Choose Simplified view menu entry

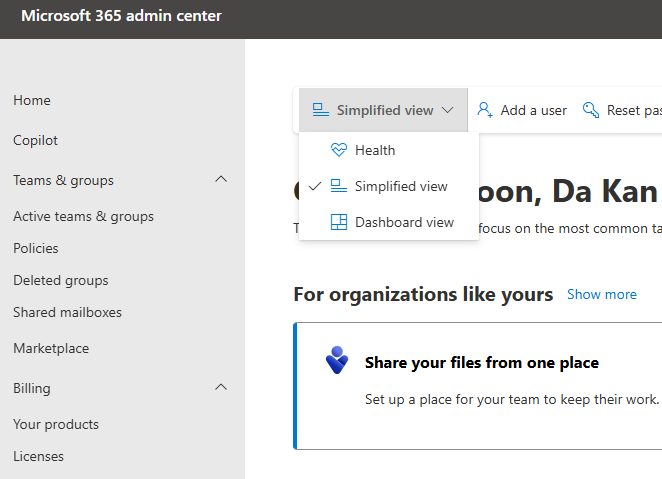(388, 186)
